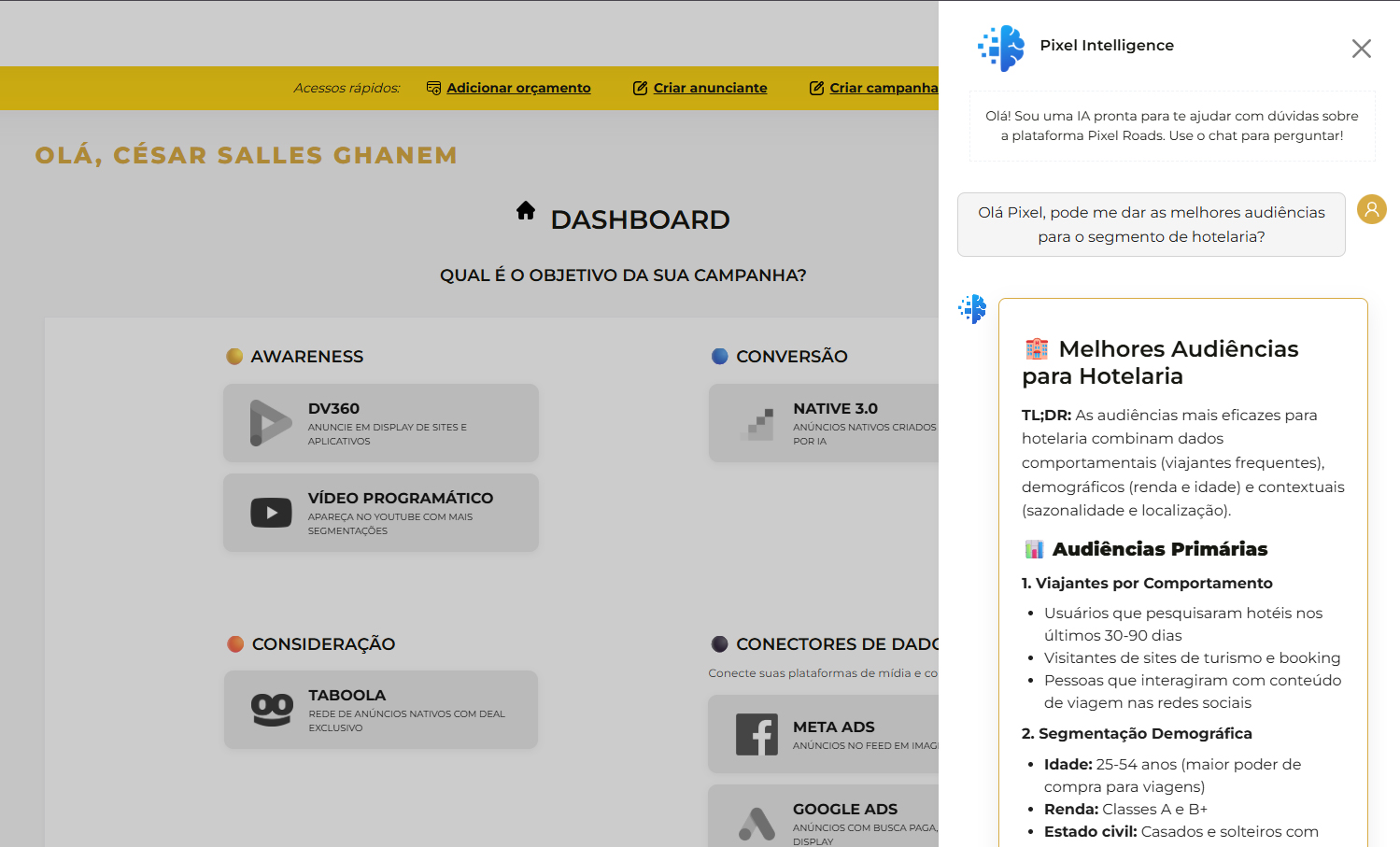This screenshot has height=847, width=1400.
Task: Click the edit icon before Criar anunciante
Action: 640,88
